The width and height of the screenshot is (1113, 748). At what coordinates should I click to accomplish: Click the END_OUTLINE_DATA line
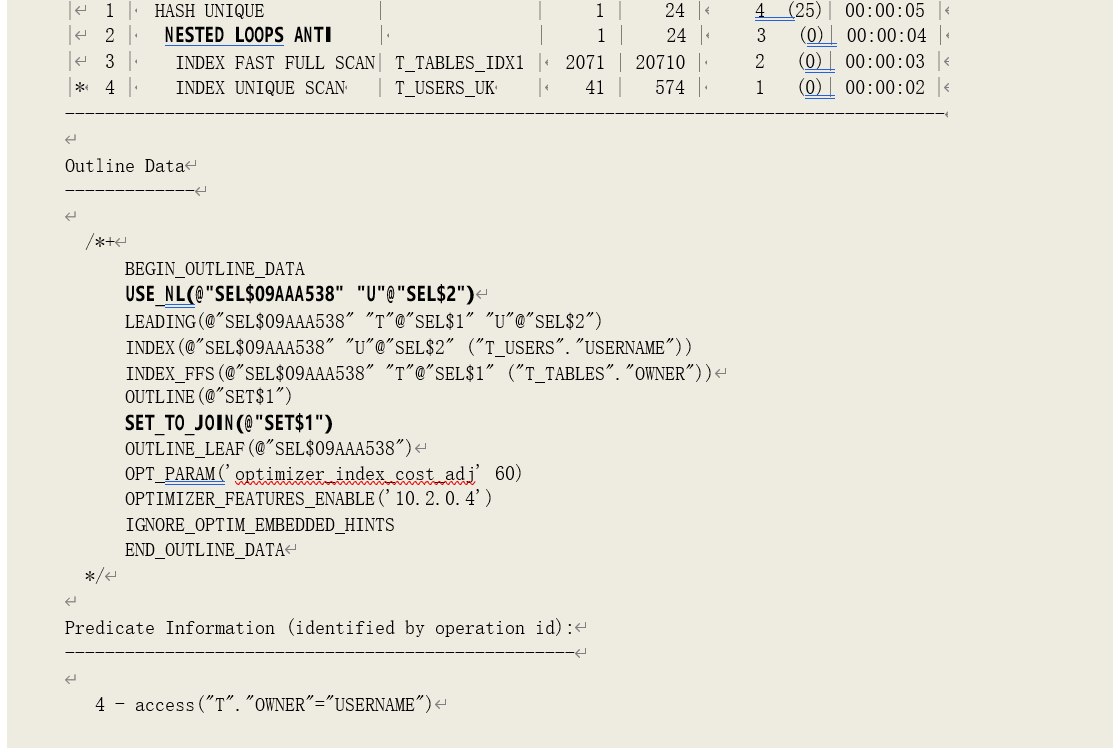[205, 550]
